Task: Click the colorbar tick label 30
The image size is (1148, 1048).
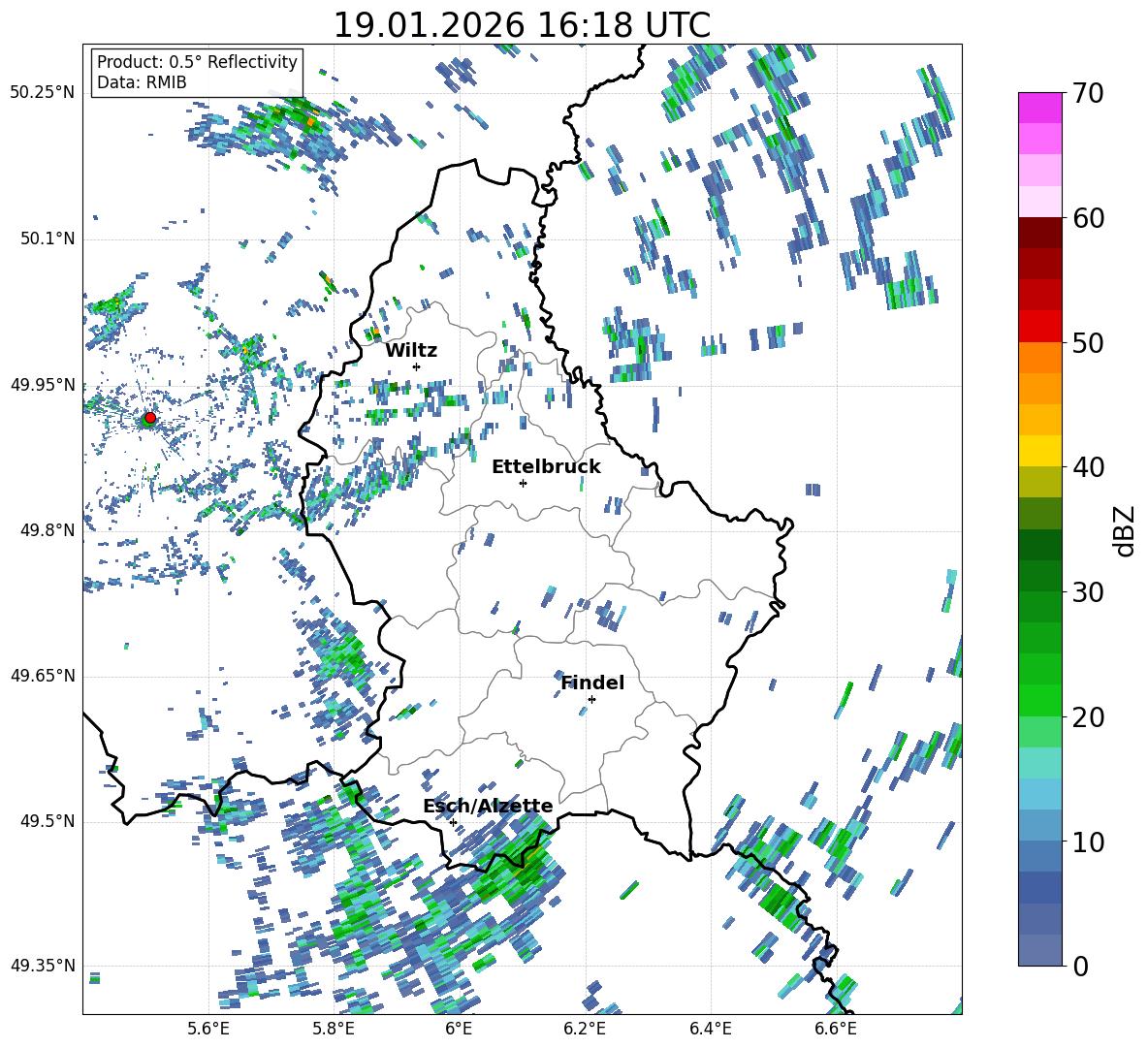Action: (1088, 592)
